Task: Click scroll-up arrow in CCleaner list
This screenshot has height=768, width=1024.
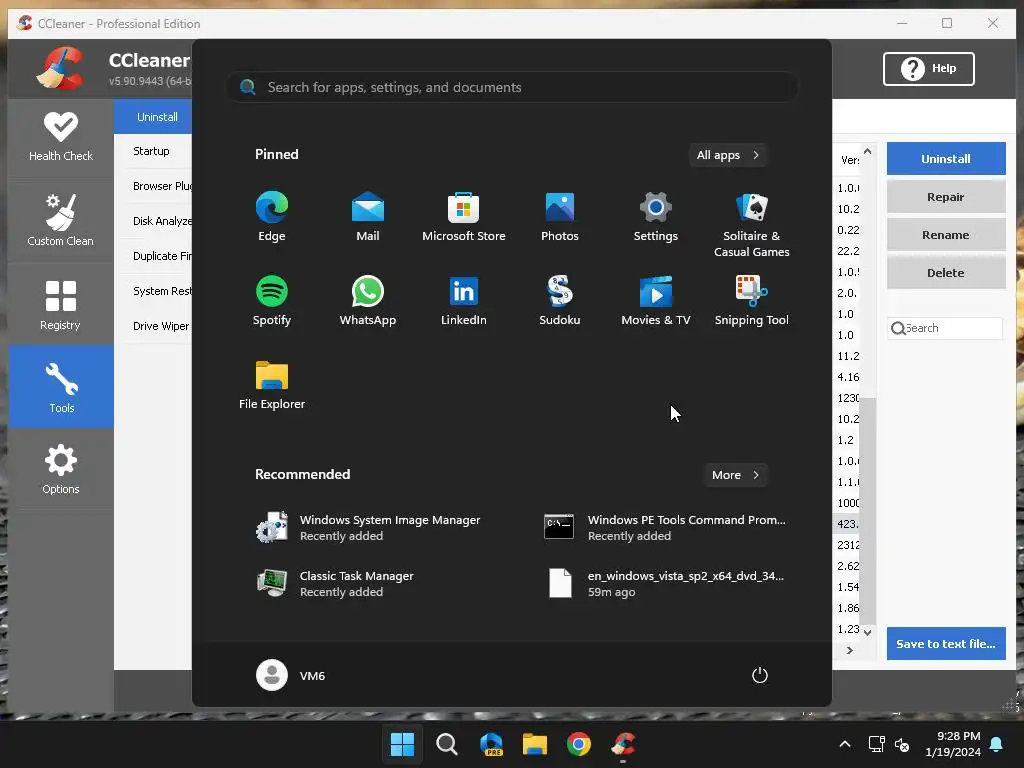Action: click(867, 151)
